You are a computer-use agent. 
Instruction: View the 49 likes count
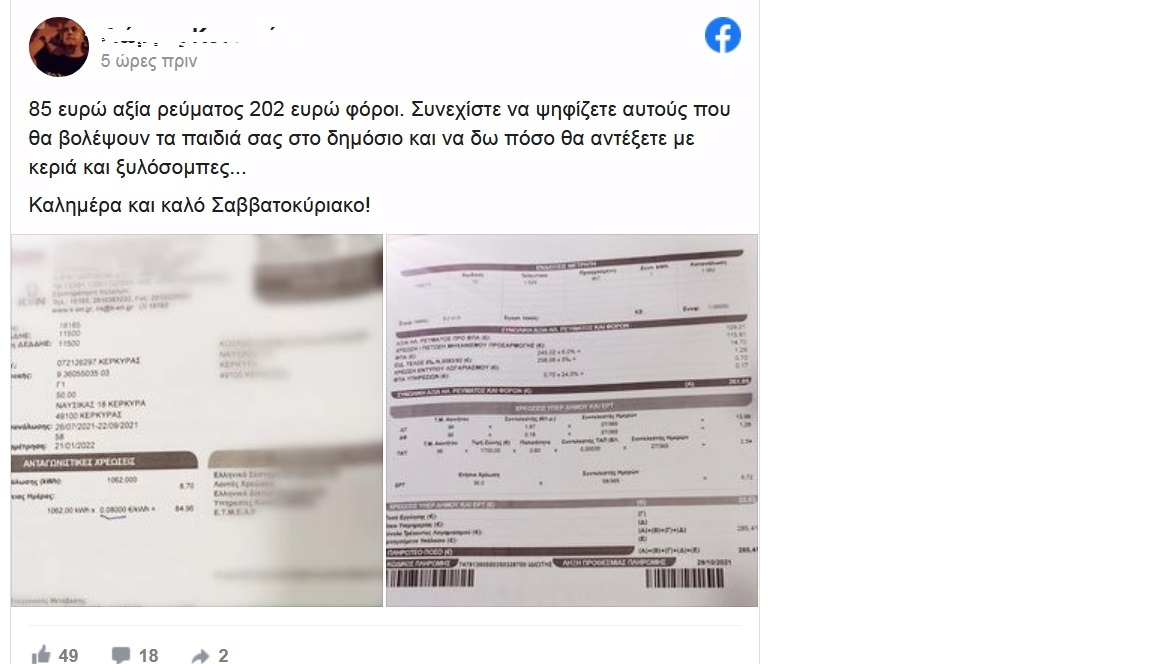click(x=69, y=656)
